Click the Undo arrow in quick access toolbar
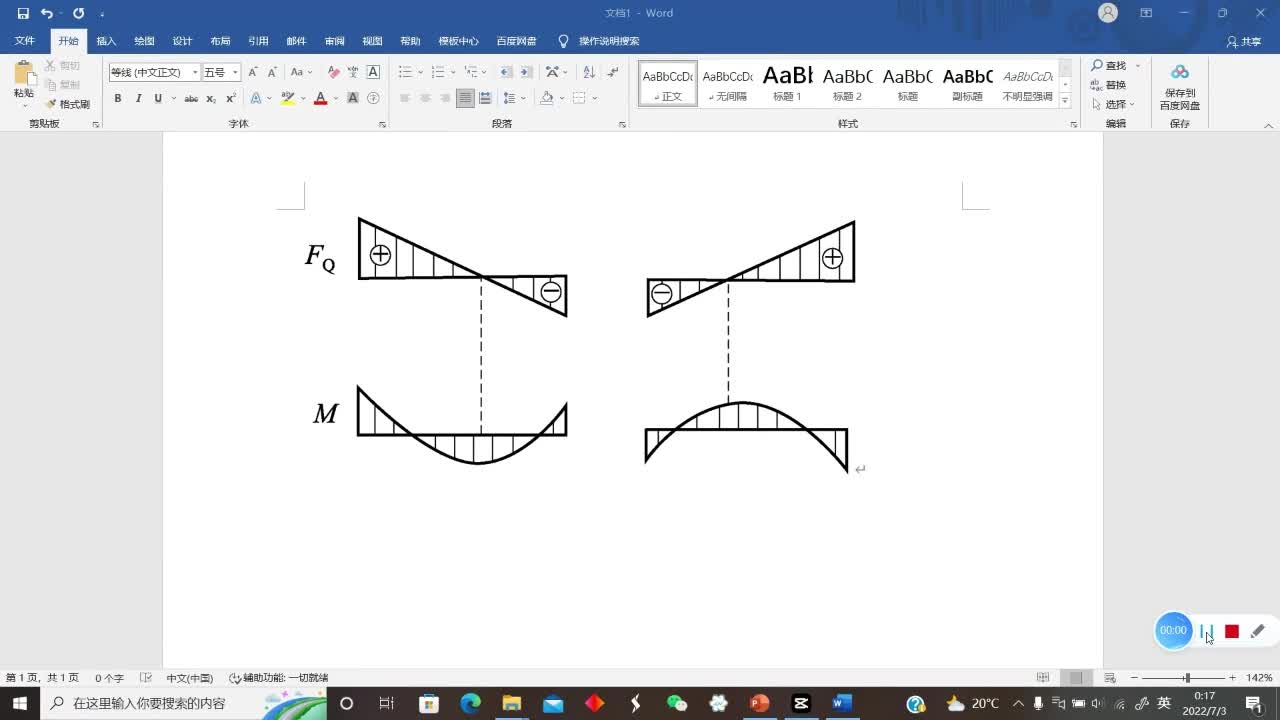This screenshot has width=1280, height=720. point(46,13)
